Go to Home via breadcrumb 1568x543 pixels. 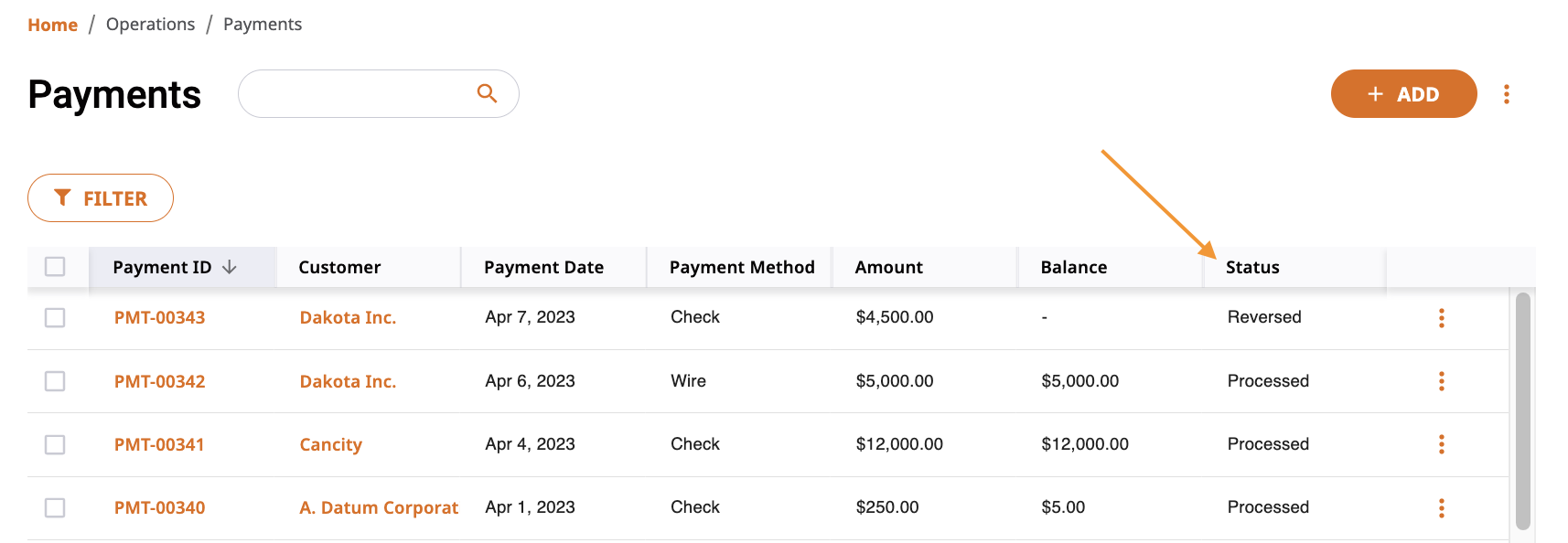(52, 25)
